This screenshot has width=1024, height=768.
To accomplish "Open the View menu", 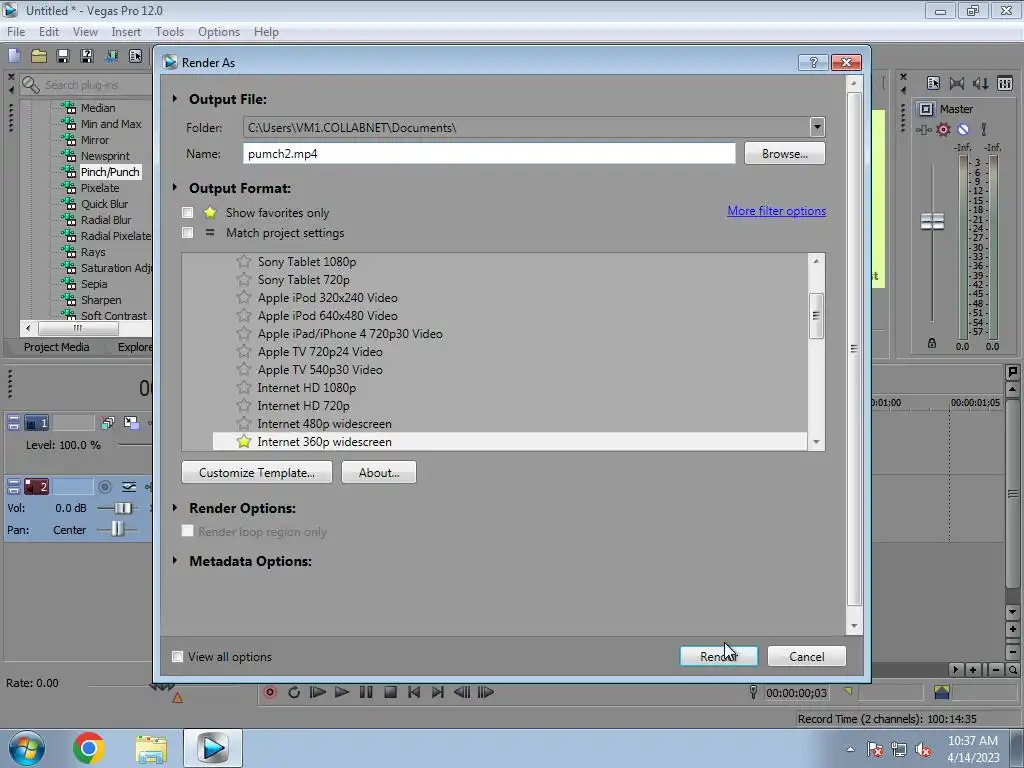I will pyautogui.click(x=85, y=31).
